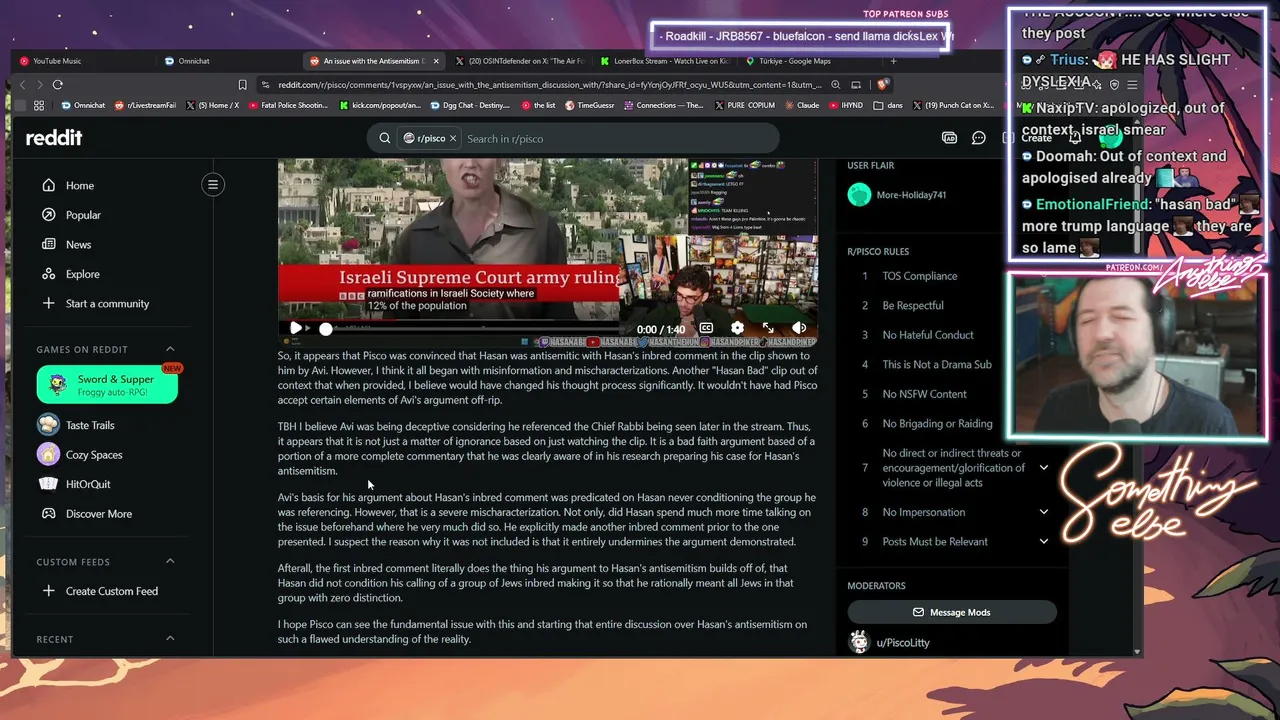Remove the r/pisco search filter chip
Screen dimensions: 1280x720
pyautogui.click(x=453, y=138)
